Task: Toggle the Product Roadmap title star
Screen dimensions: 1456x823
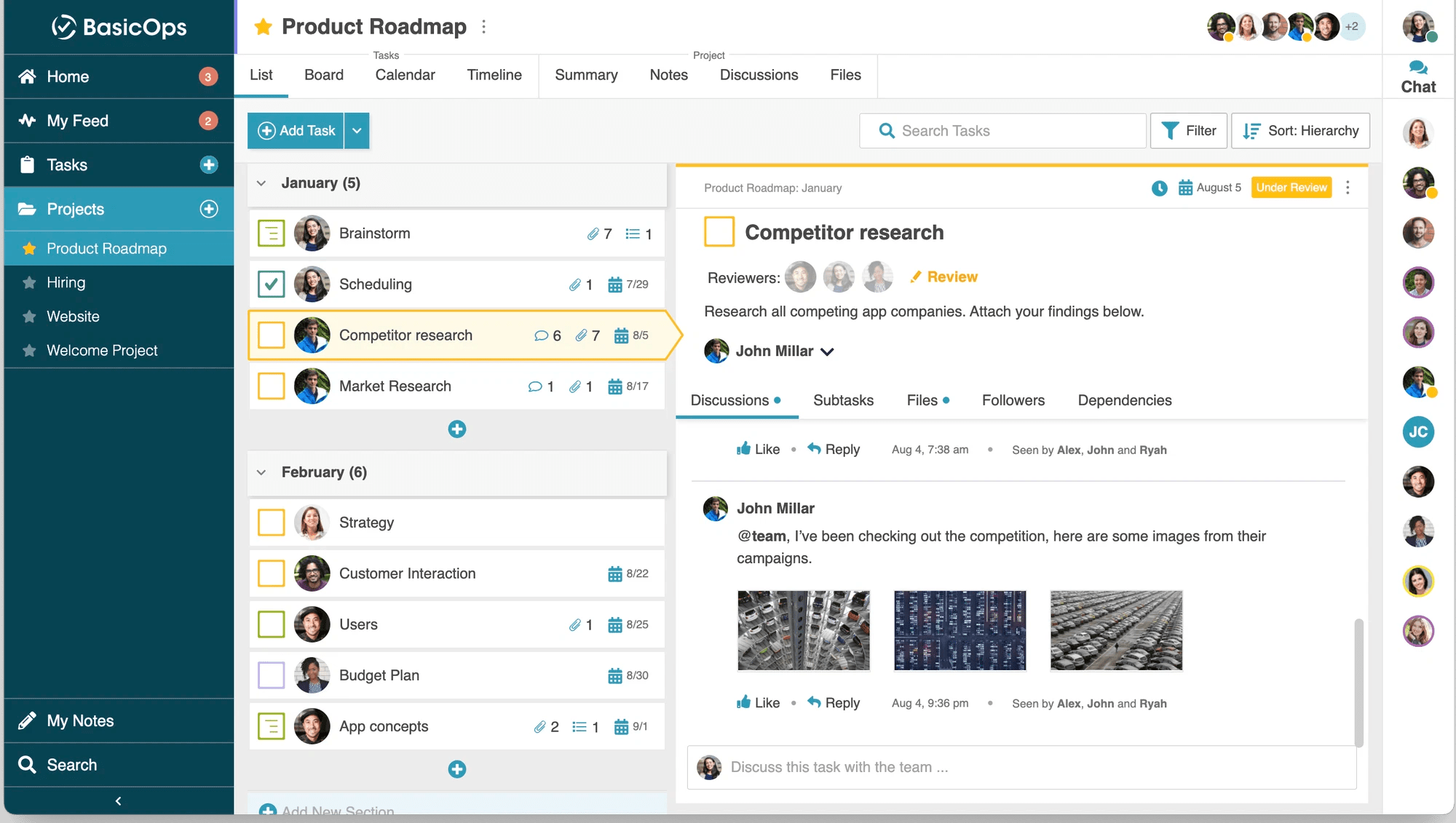Action: click(x=263, y=27)
